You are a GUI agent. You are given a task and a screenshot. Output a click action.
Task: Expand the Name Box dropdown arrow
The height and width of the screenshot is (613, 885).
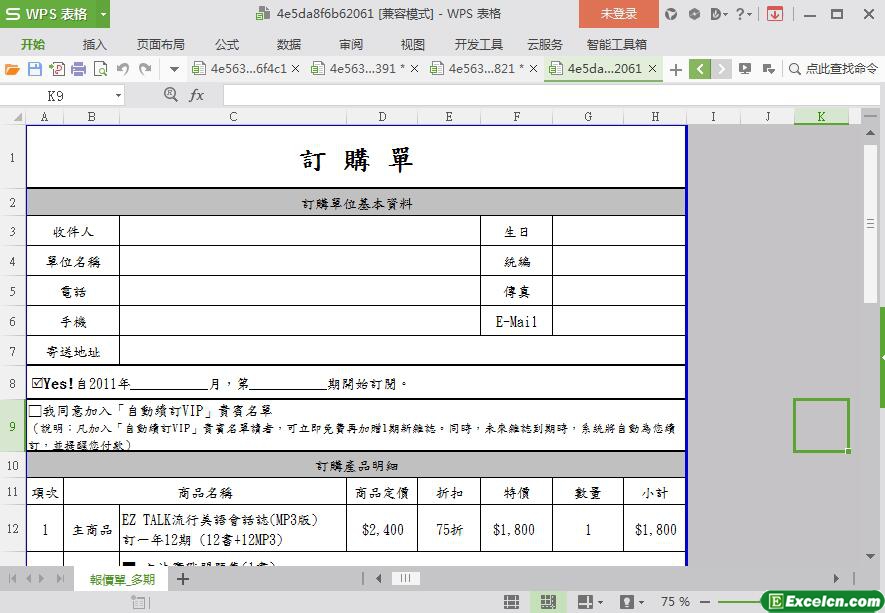point(118,95)
